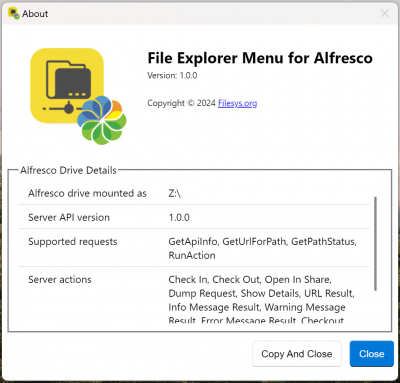Click the drive details vertical scrollbar
This screenshot has height=383, width=400.
click(376, 243)
